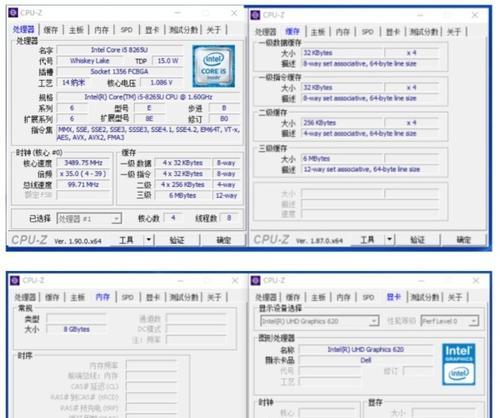Screen dimensions: 500x418
Task: Switch to 主板 tab in processor window
Action: click(76, 30)
